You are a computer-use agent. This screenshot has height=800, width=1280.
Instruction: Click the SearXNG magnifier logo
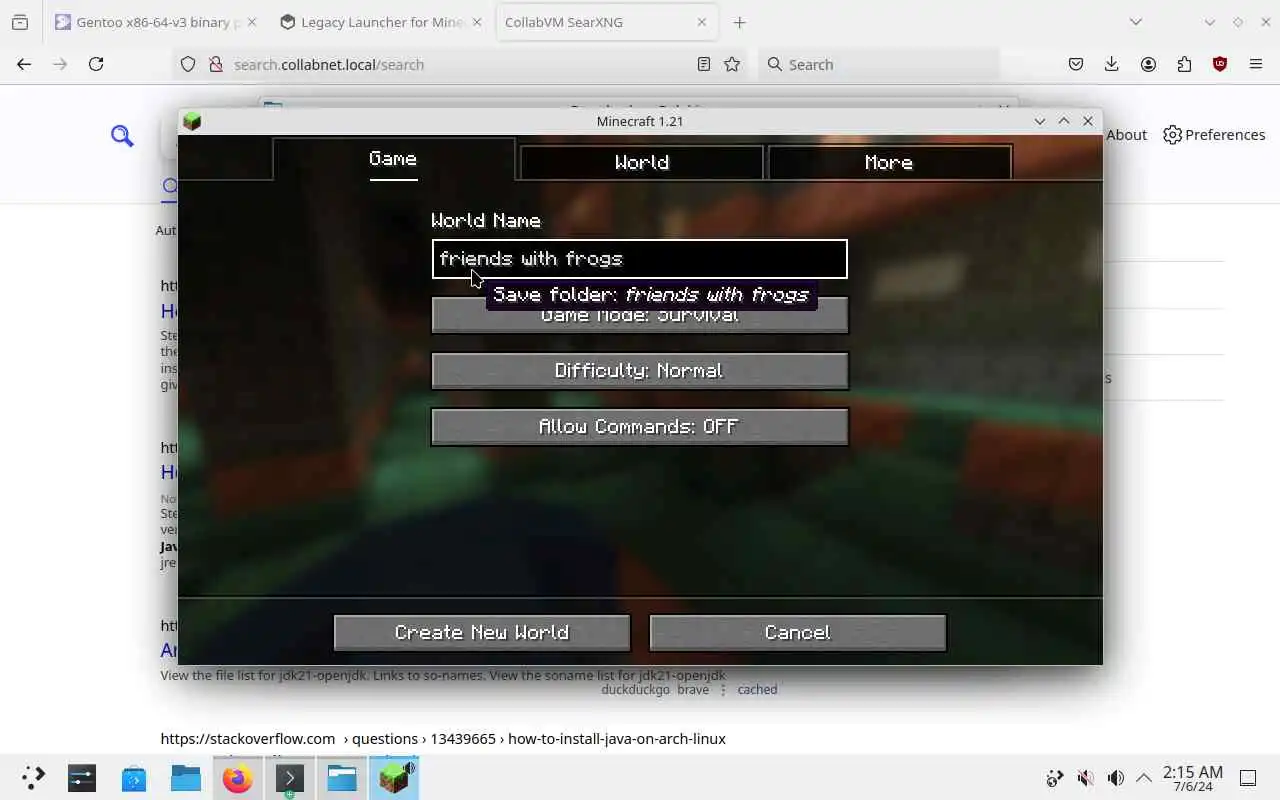[122, 135]
